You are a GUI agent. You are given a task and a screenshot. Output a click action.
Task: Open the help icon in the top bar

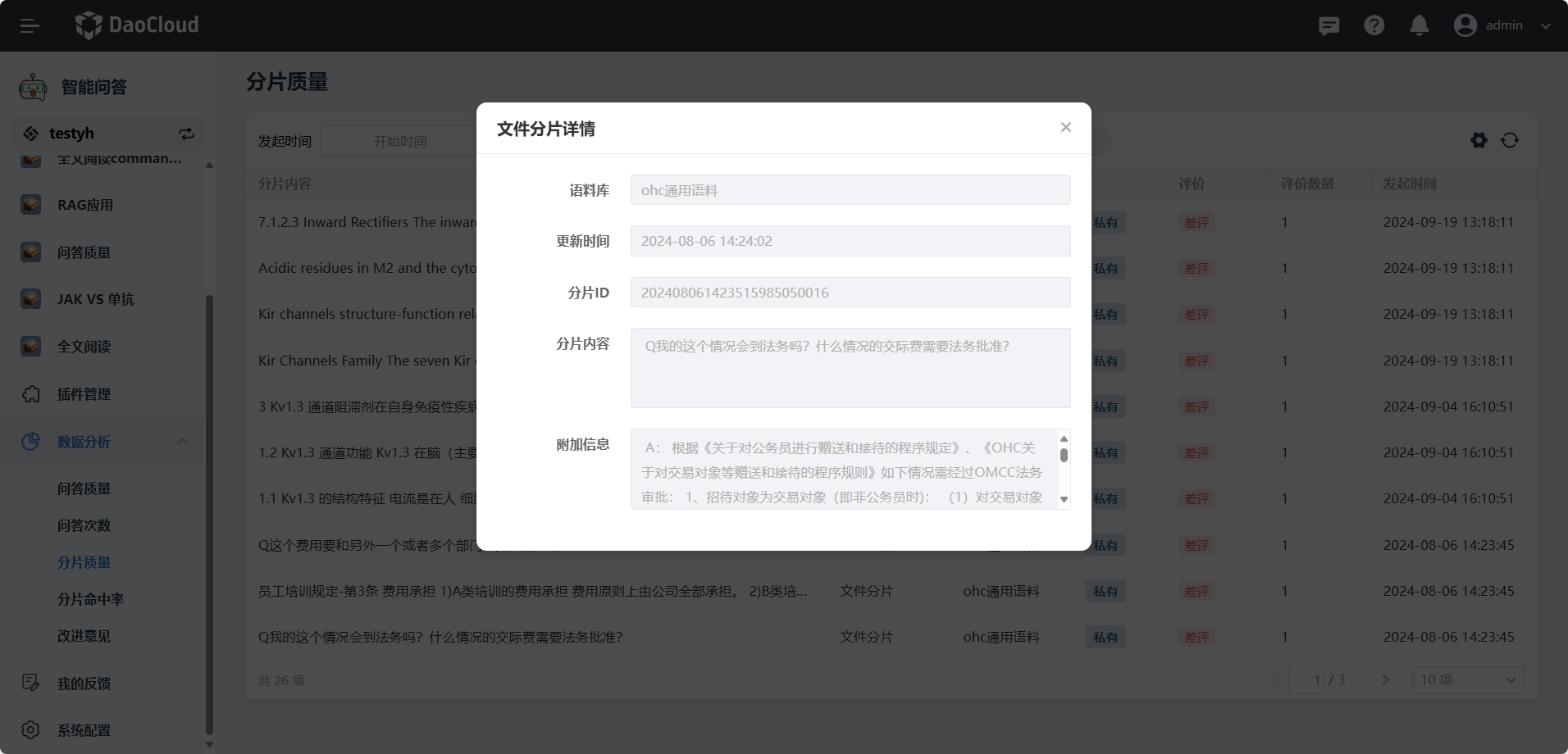point(1374,25)
